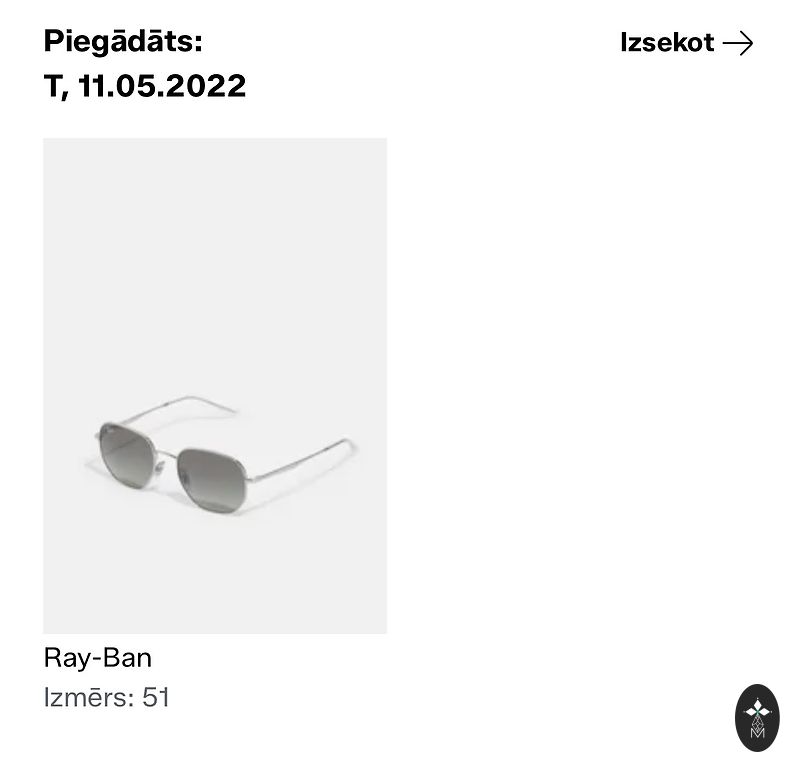Click the right arrow icon beside Izsekot

[x=737, y=43]
